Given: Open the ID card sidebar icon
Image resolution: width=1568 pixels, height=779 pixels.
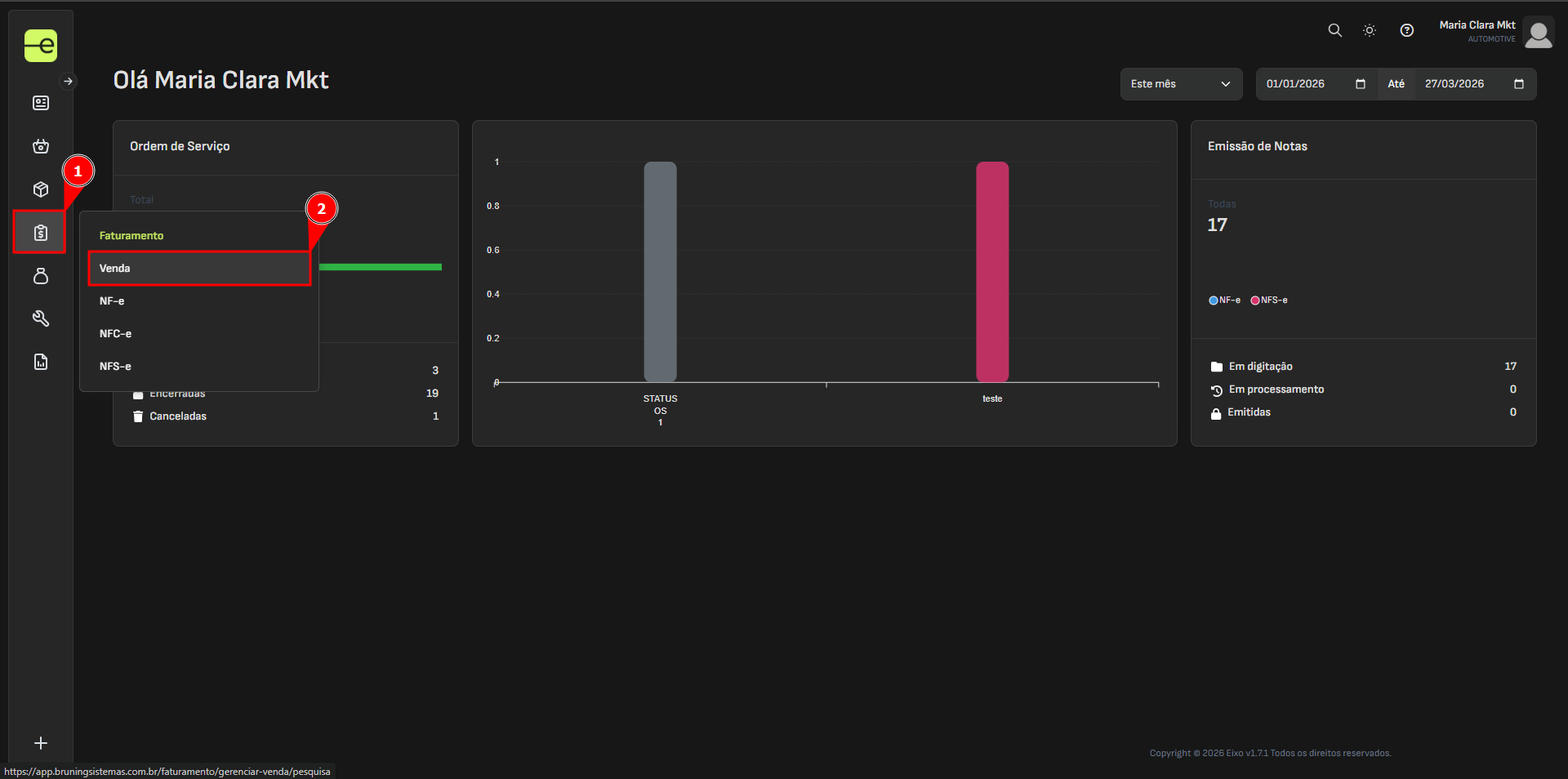Looking at the screenshot, I should 41,103.
